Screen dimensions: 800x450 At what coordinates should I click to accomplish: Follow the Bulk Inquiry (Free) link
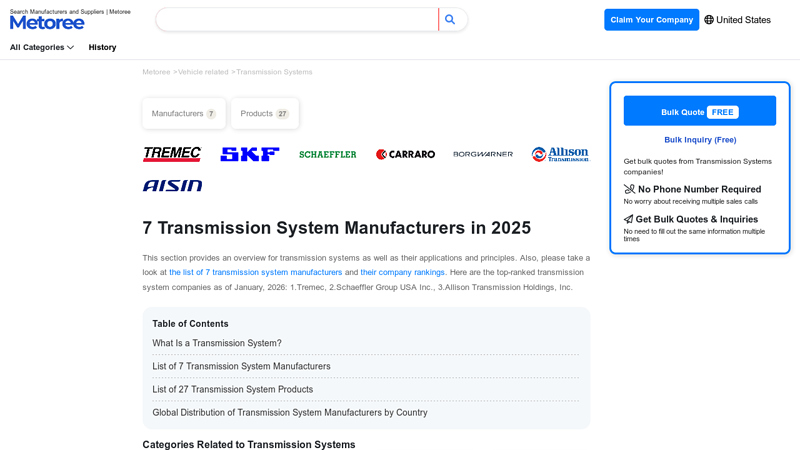click(x=700, y=140)
